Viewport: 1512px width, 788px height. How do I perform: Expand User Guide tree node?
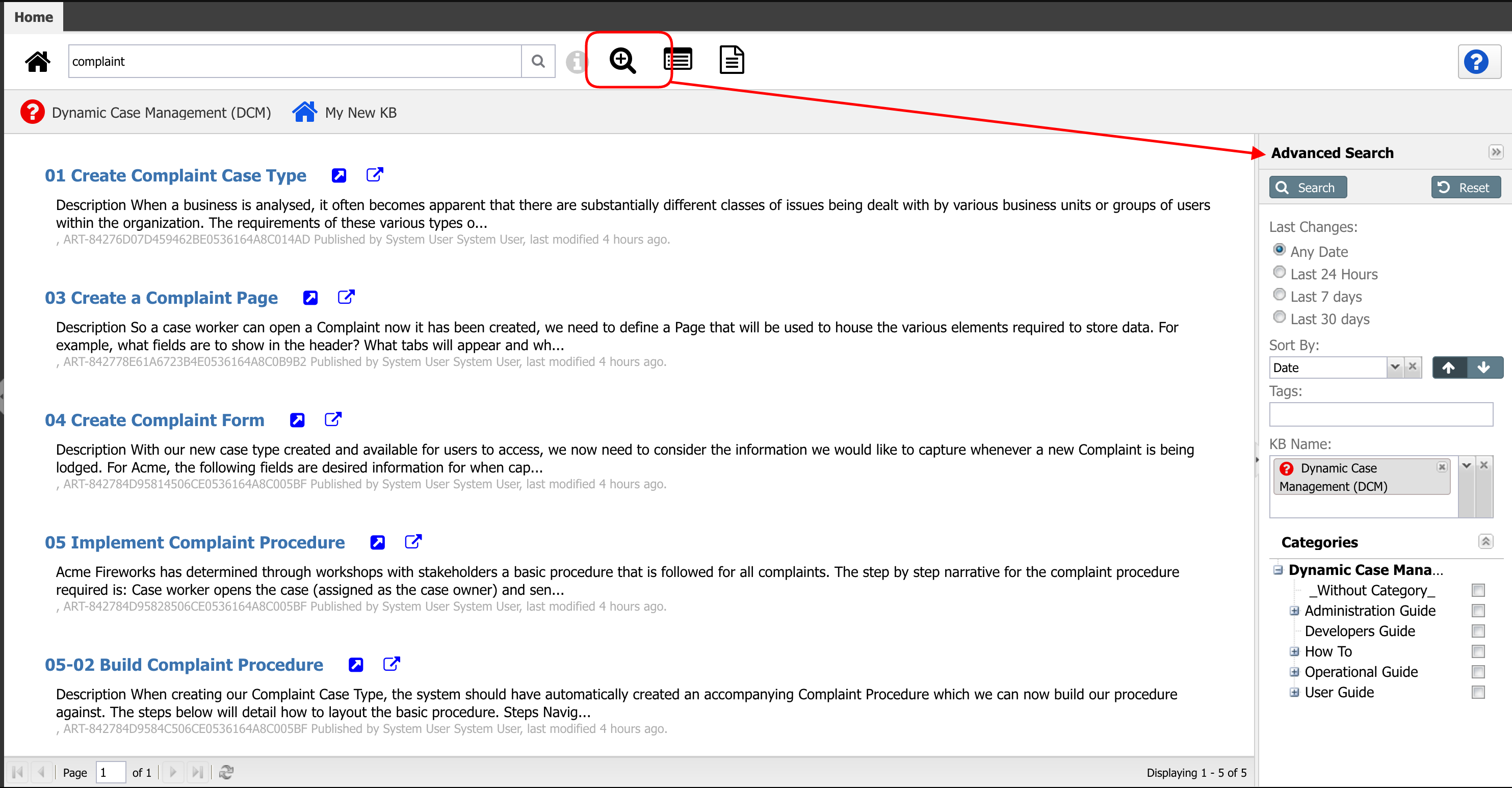pos(1294,692)
